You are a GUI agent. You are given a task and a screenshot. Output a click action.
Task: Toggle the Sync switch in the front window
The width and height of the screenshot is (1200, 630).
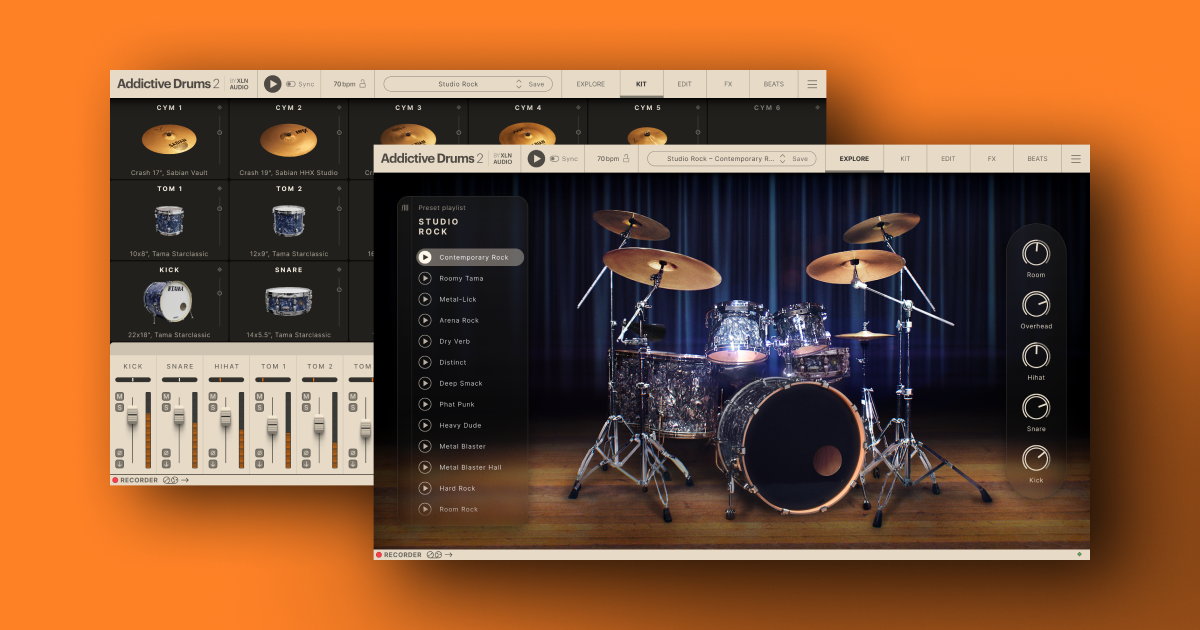(553, 159)
